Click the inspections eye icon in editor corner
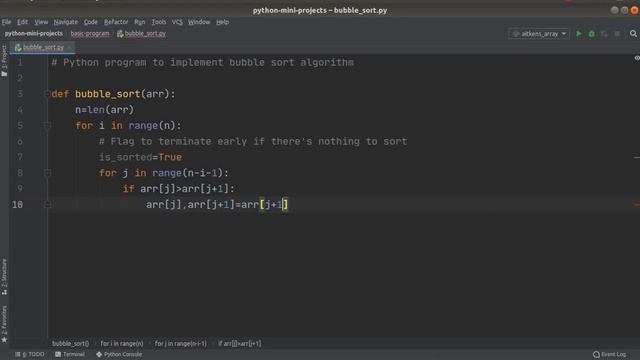This screenshot has height=360, width=640. click(x=637, y=58)
